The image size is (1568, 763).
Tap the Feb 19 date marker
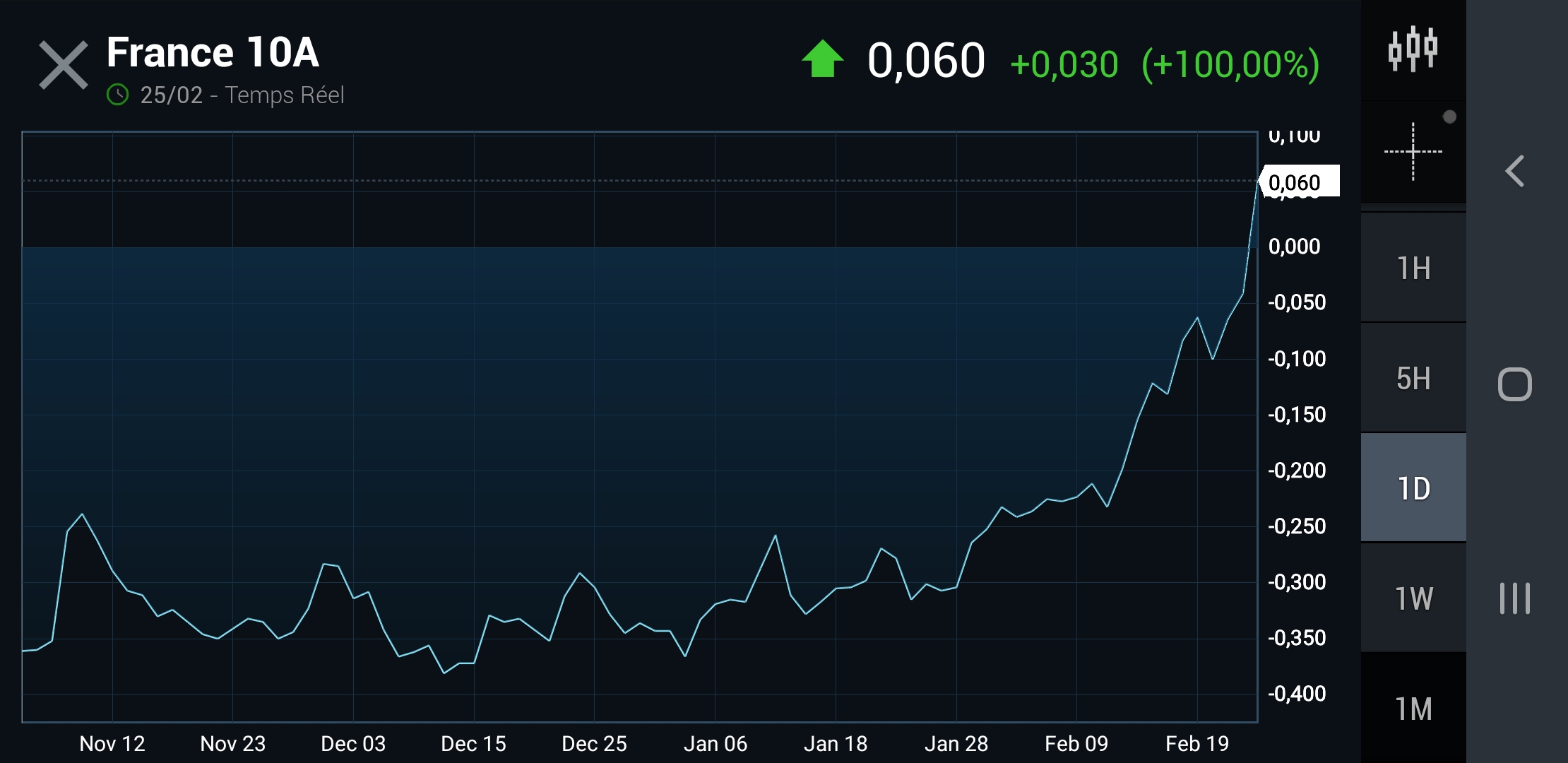coord(1196,743)
